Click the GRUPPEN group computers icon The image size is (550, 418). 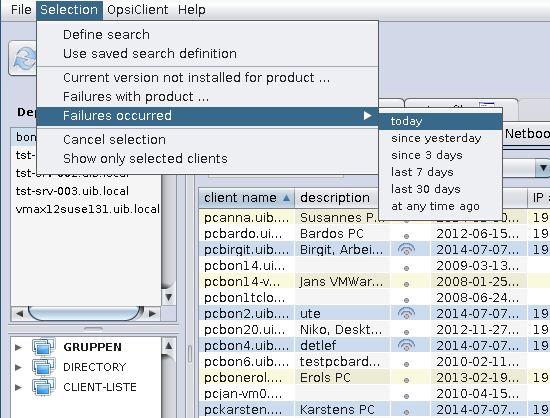44,347
